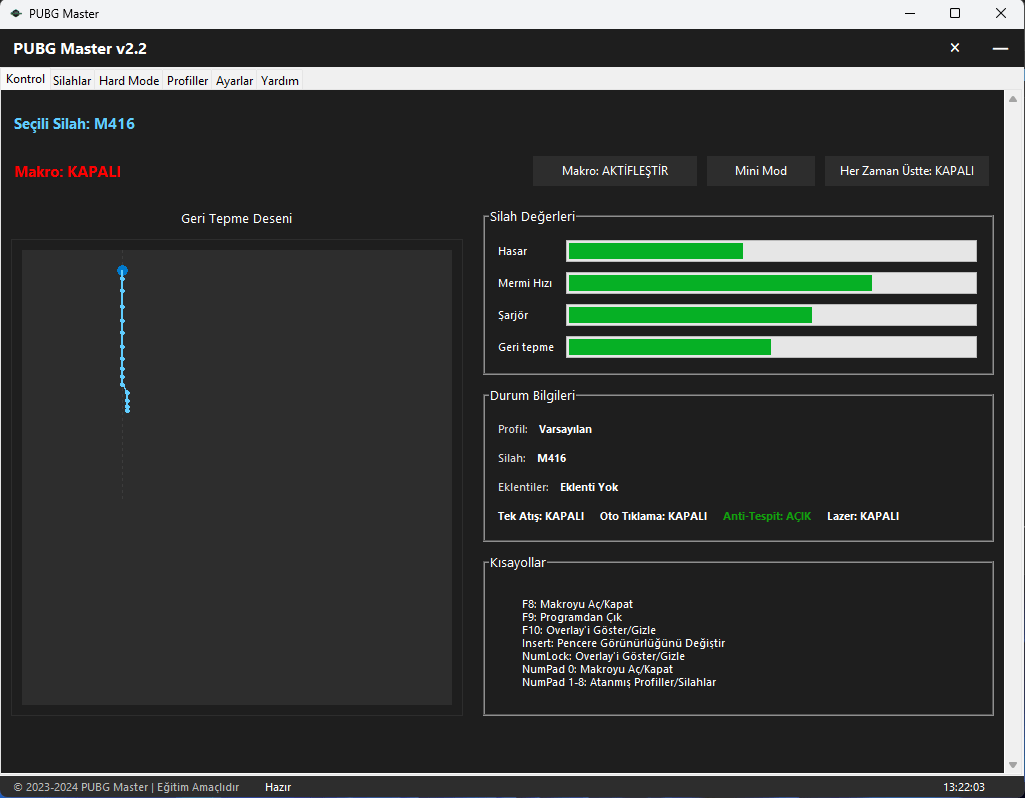Click the F10: Overlay'i Göster/Gizle line

point(589,631)
